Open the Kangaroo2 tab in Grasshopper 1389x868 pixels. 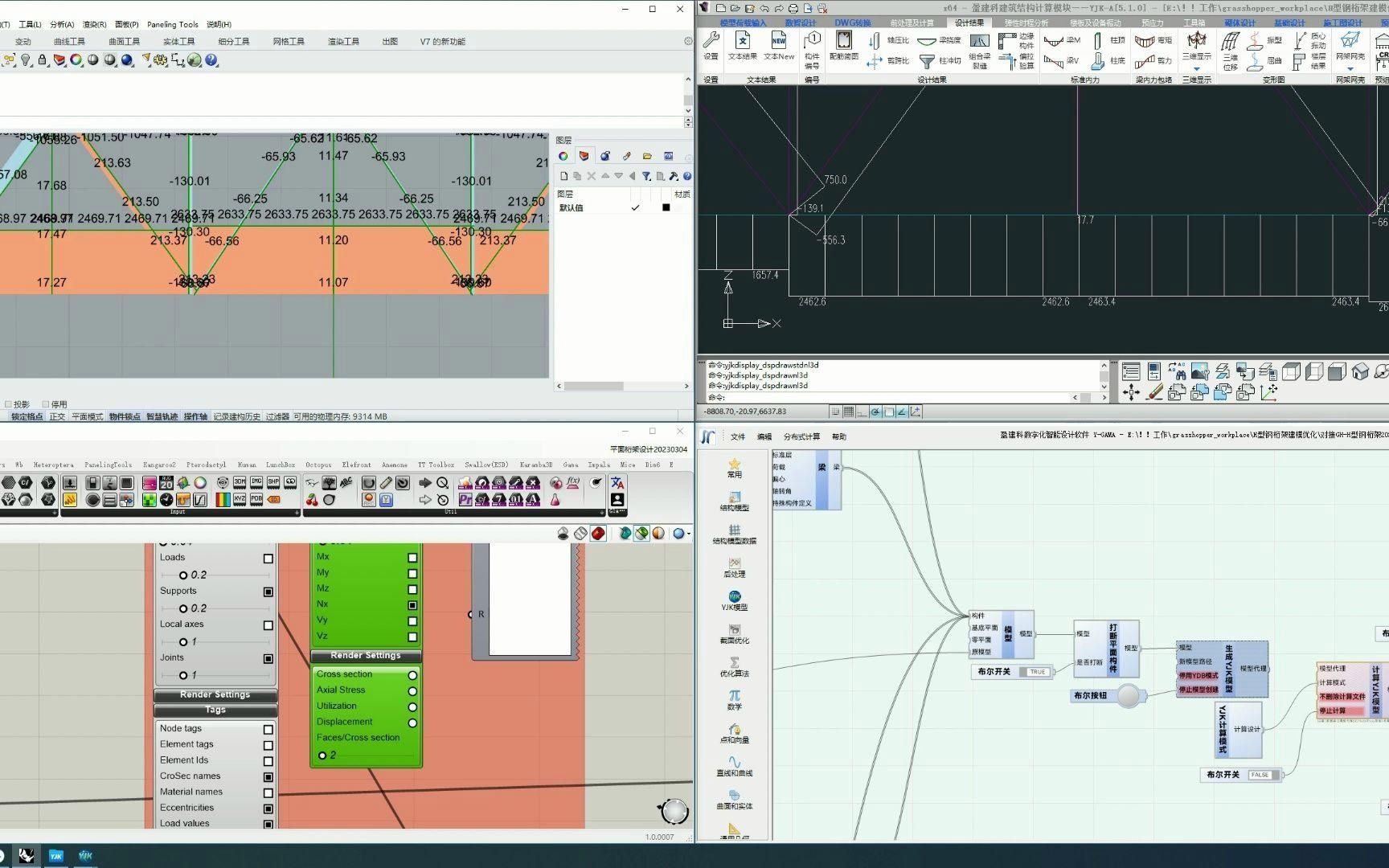tap(159, 465)
